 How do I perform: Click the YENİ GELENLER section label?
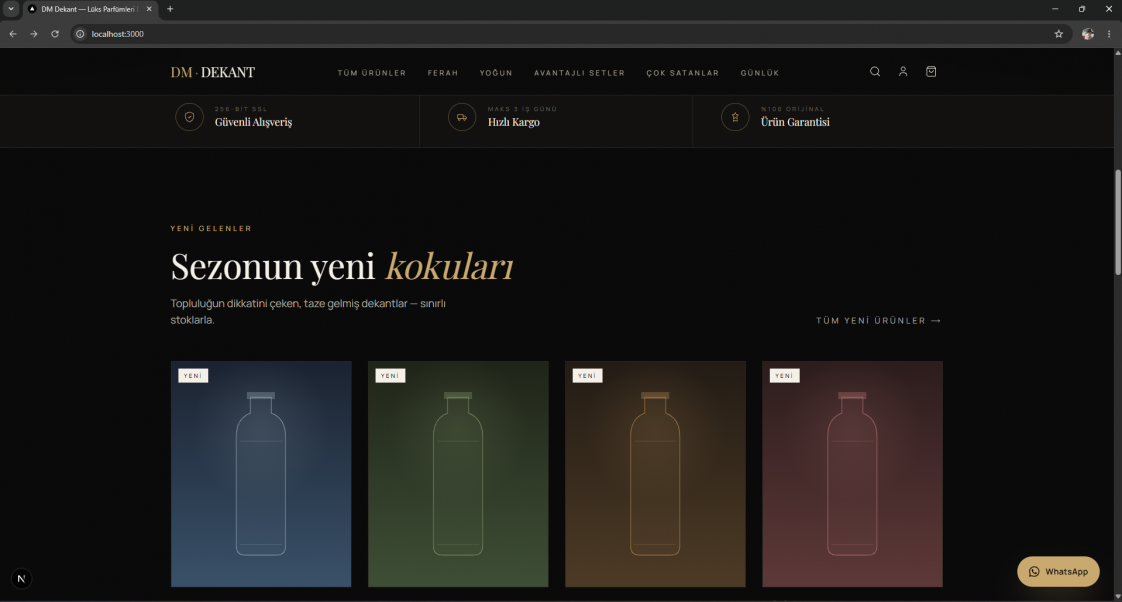(211, 228)
